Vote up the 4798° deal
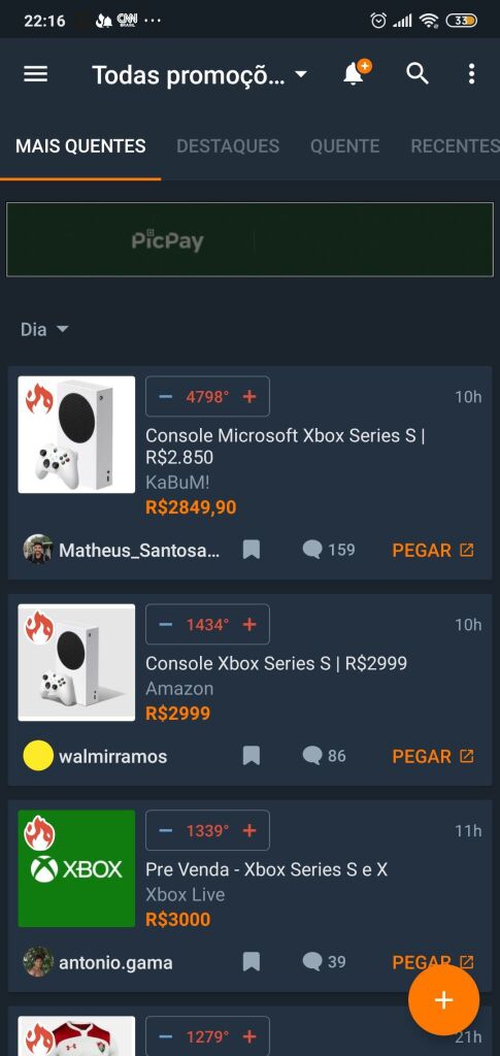Viewport: 500px width, 1056px height. click(x=249, y=397)
